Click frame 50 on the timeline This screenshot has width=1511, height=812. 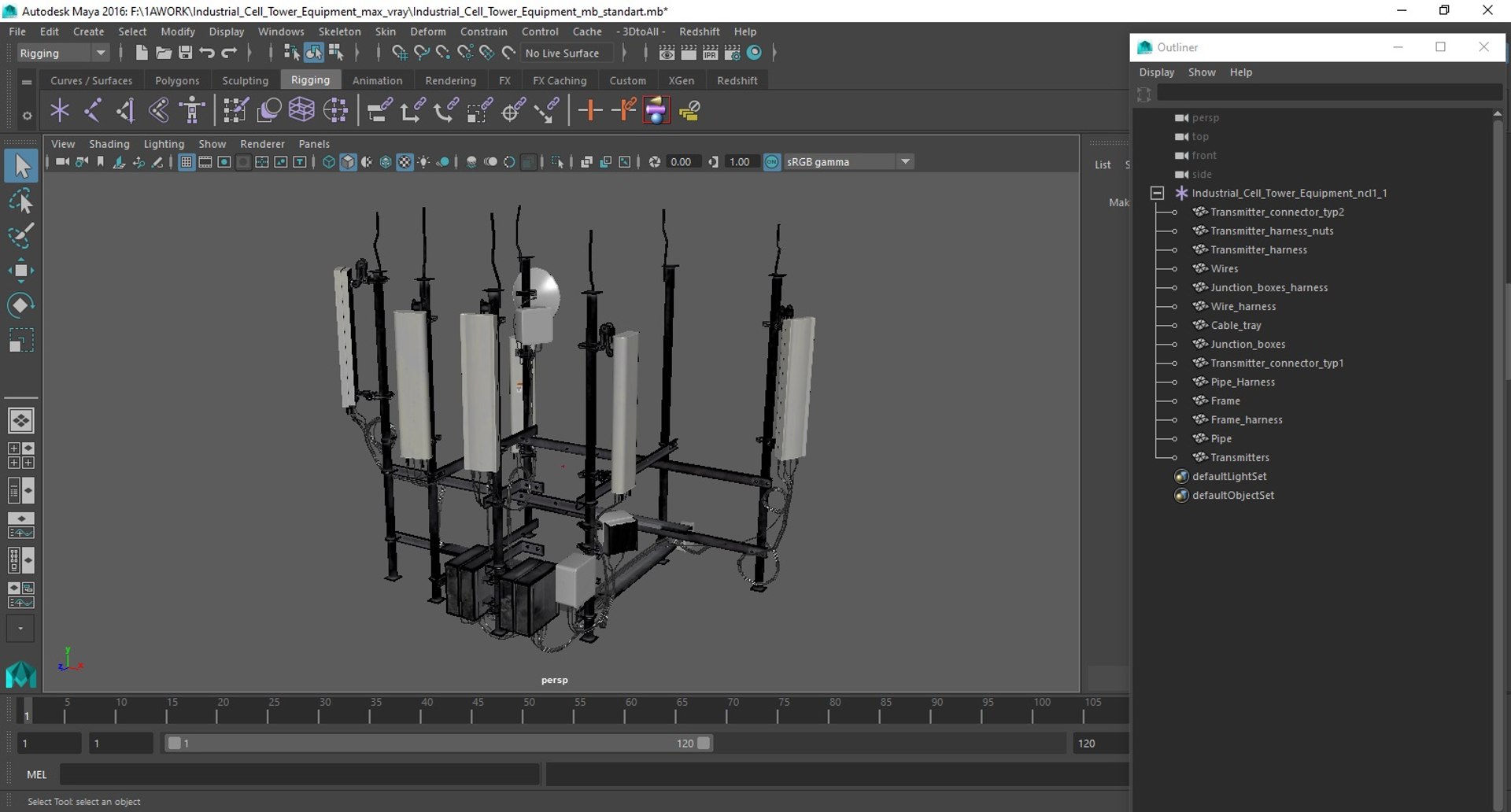529,711
